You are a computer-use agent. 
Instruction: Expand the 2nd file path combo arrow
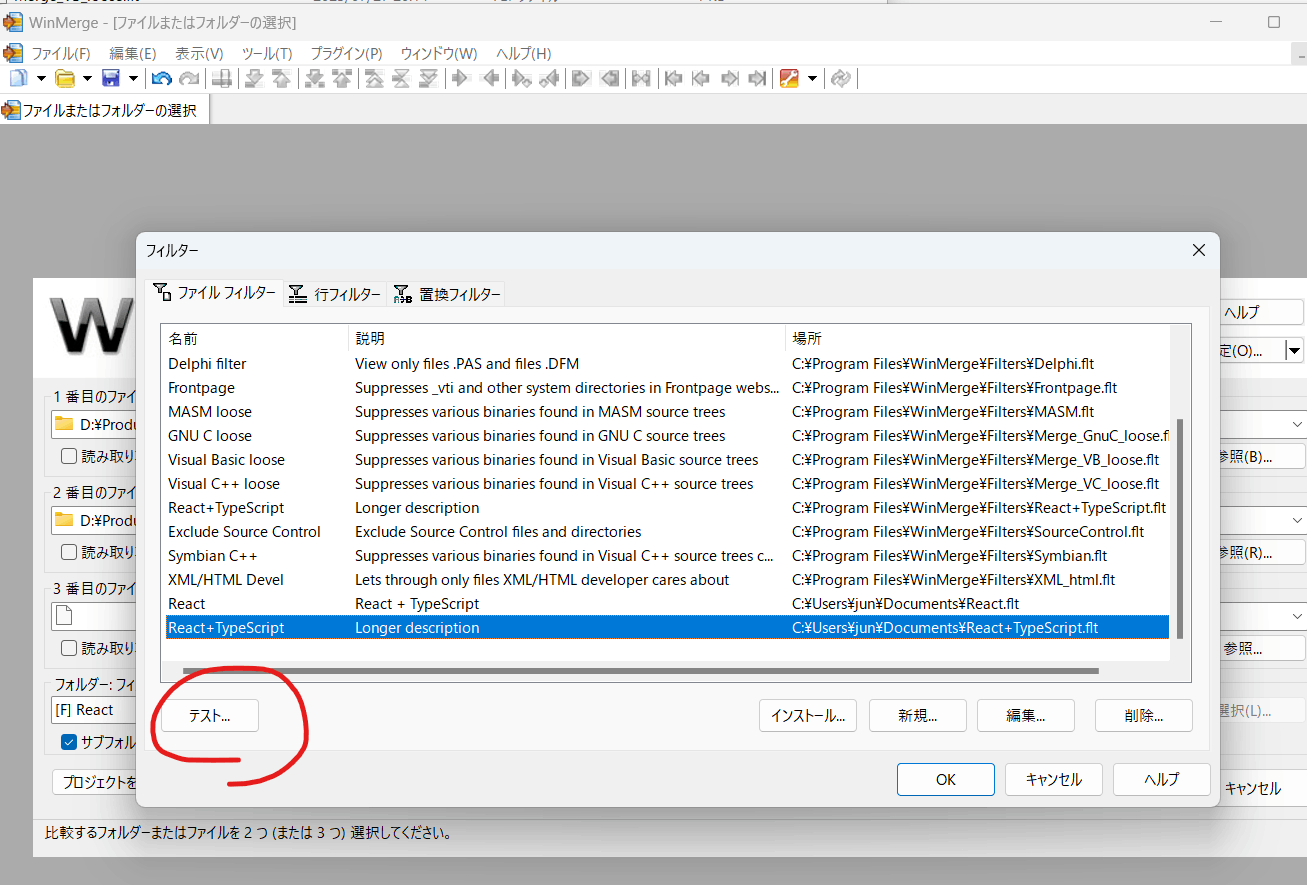[x=1297, y=520]
